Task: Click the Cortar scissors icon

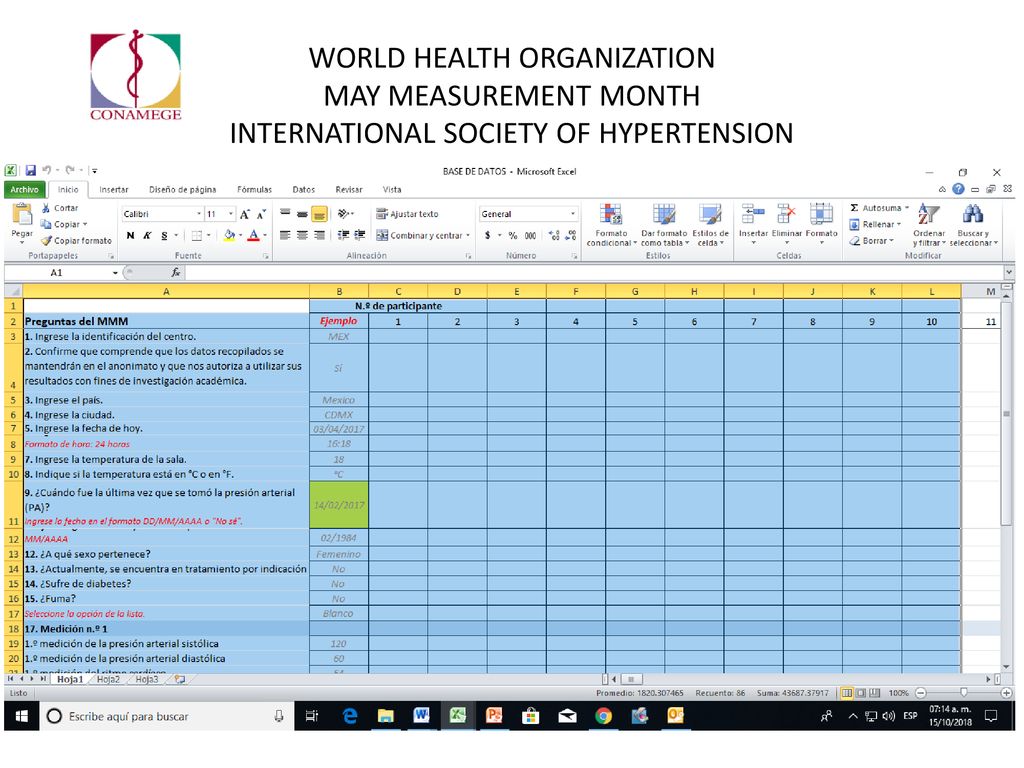Action: click(x=46, y=208)
